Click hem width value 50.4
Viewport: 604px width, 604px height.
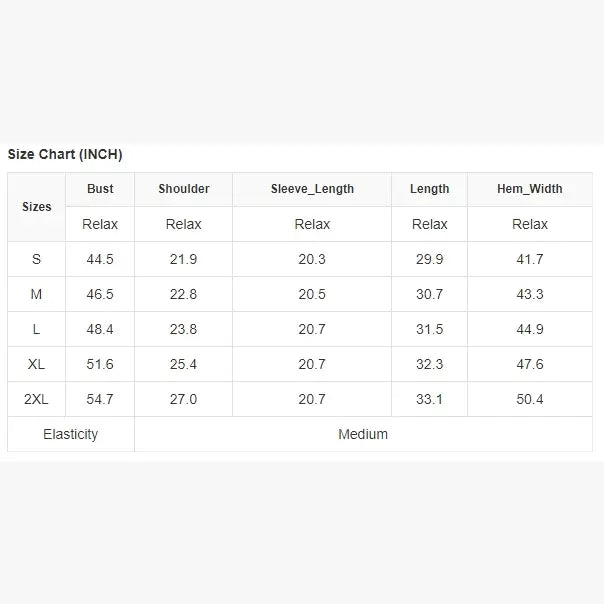click(530, 399)
